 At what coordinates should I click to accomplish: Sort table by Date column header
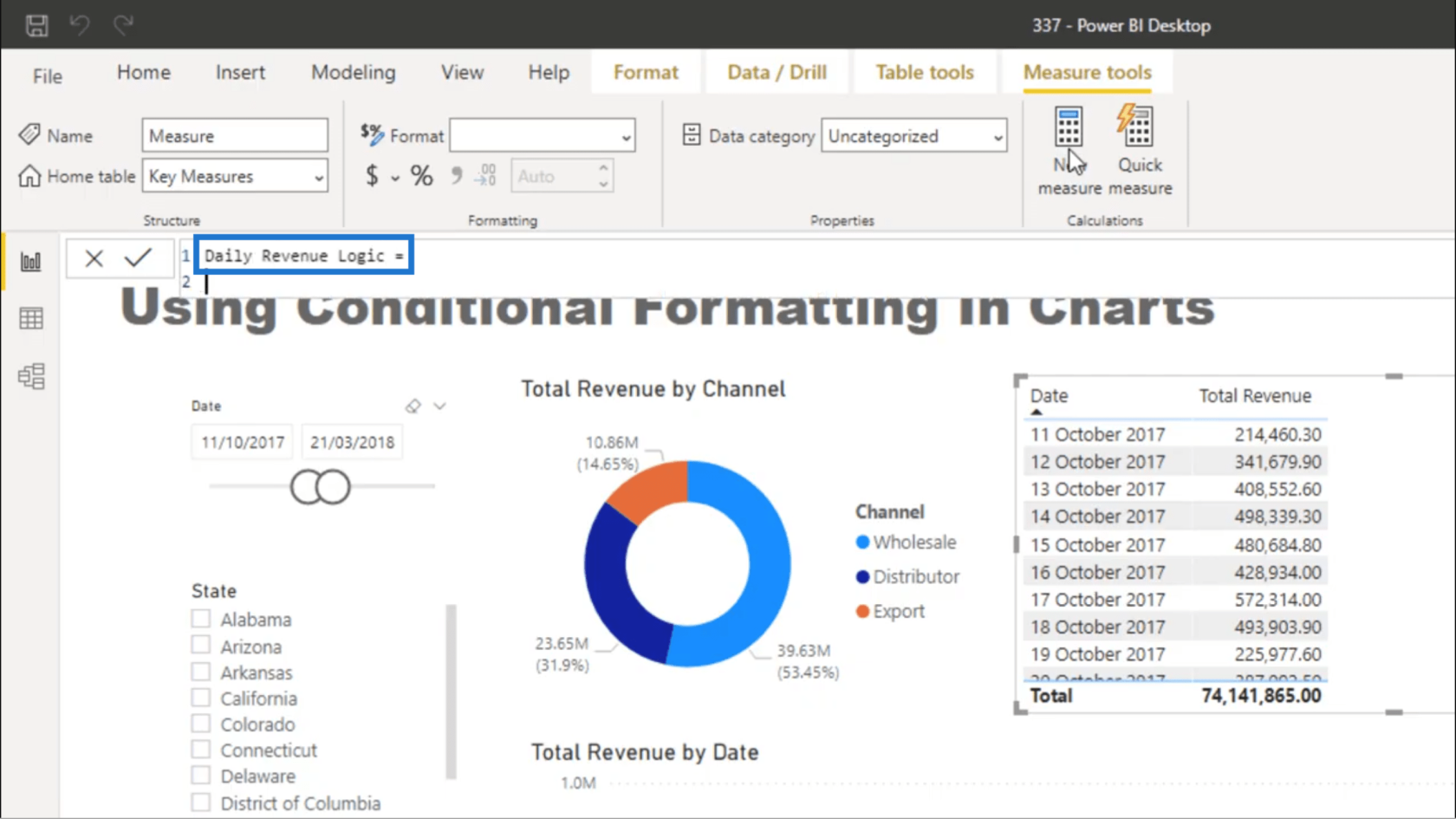1049,396
